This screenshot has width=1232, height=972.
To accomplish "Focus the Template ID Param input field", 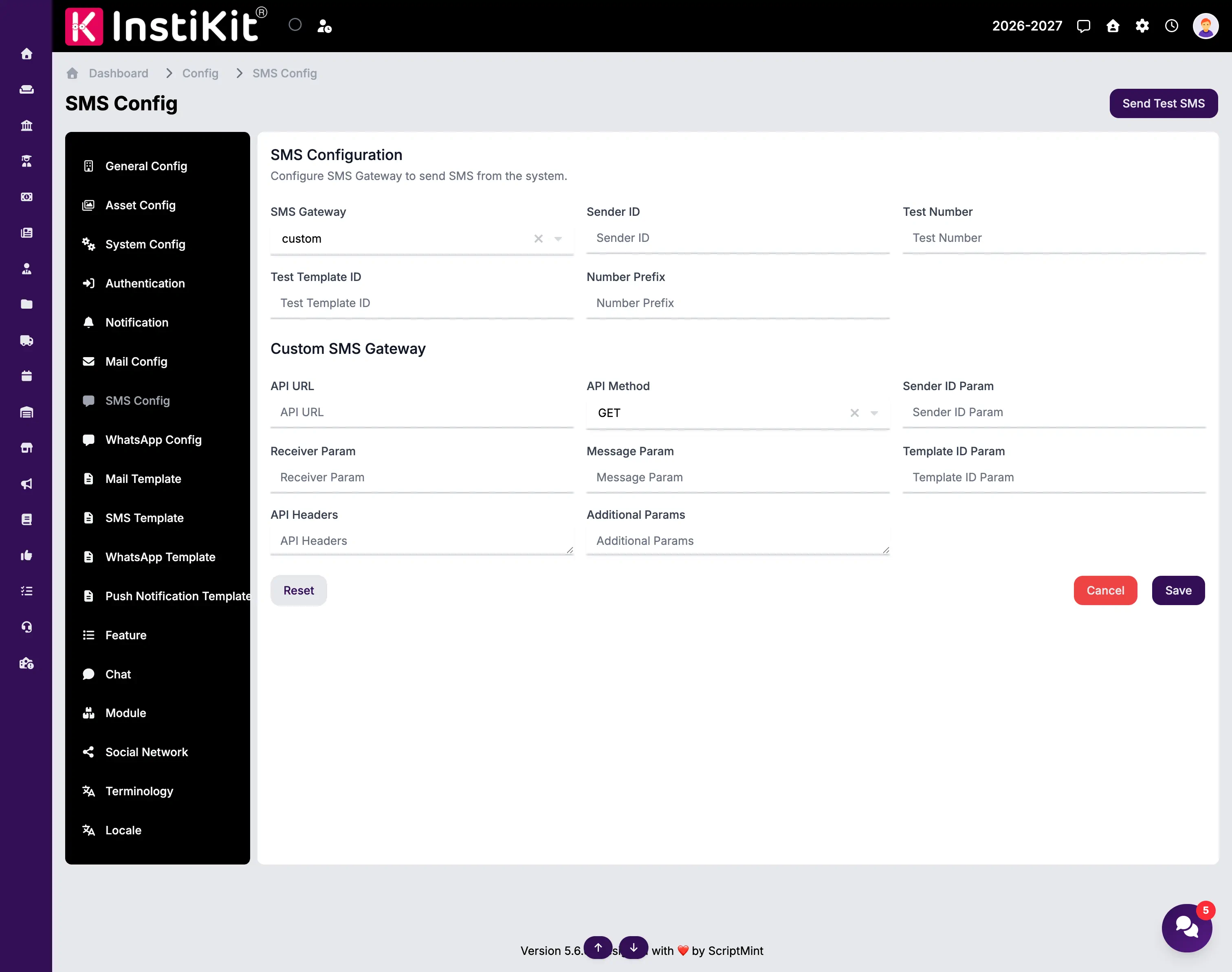I will (1054, 478).
